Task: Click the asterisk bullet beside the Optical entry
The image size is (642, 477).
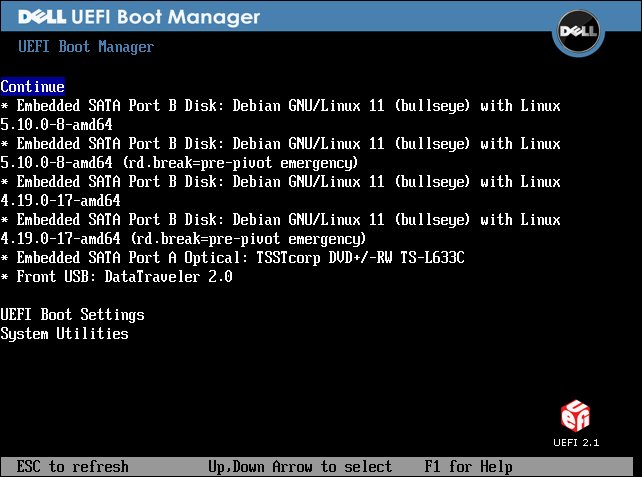Action: [x=5, y=258]
